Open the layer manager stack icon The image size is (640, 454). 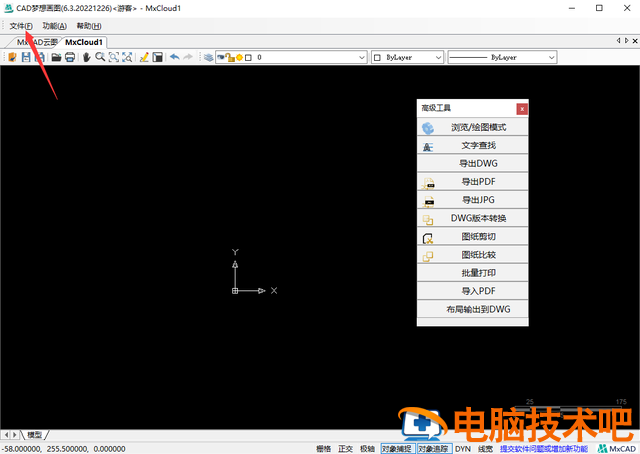(209, 57)
